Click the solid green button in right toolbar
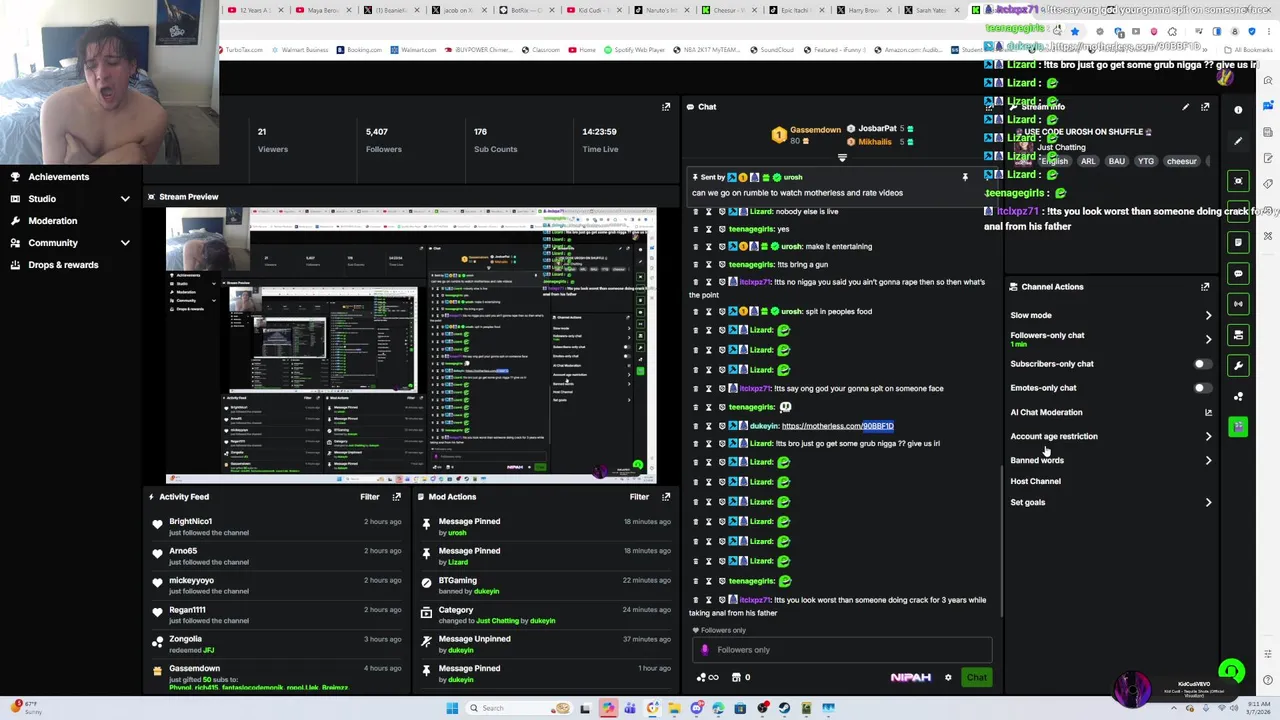This screenshot has width=1280, height=720. coord(1238,427)
